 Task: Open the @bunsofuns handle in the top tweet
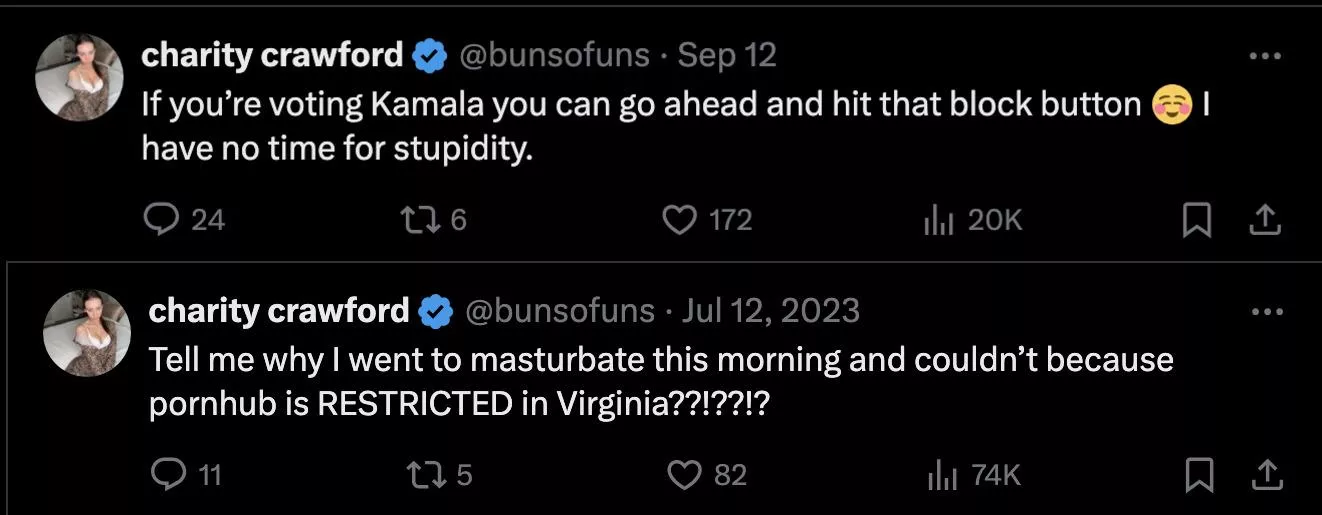tap(554, 55)
